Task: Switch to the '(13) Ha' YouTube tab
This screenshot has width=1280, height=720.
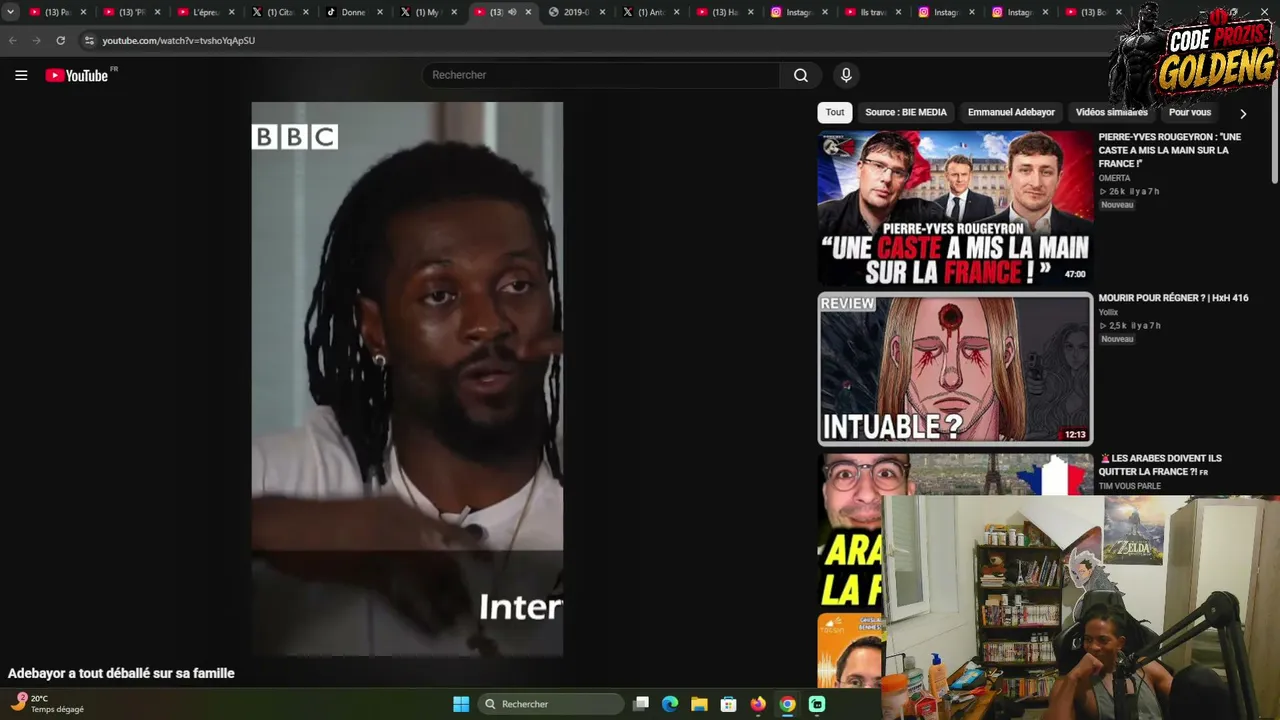Action: point(723,12)
